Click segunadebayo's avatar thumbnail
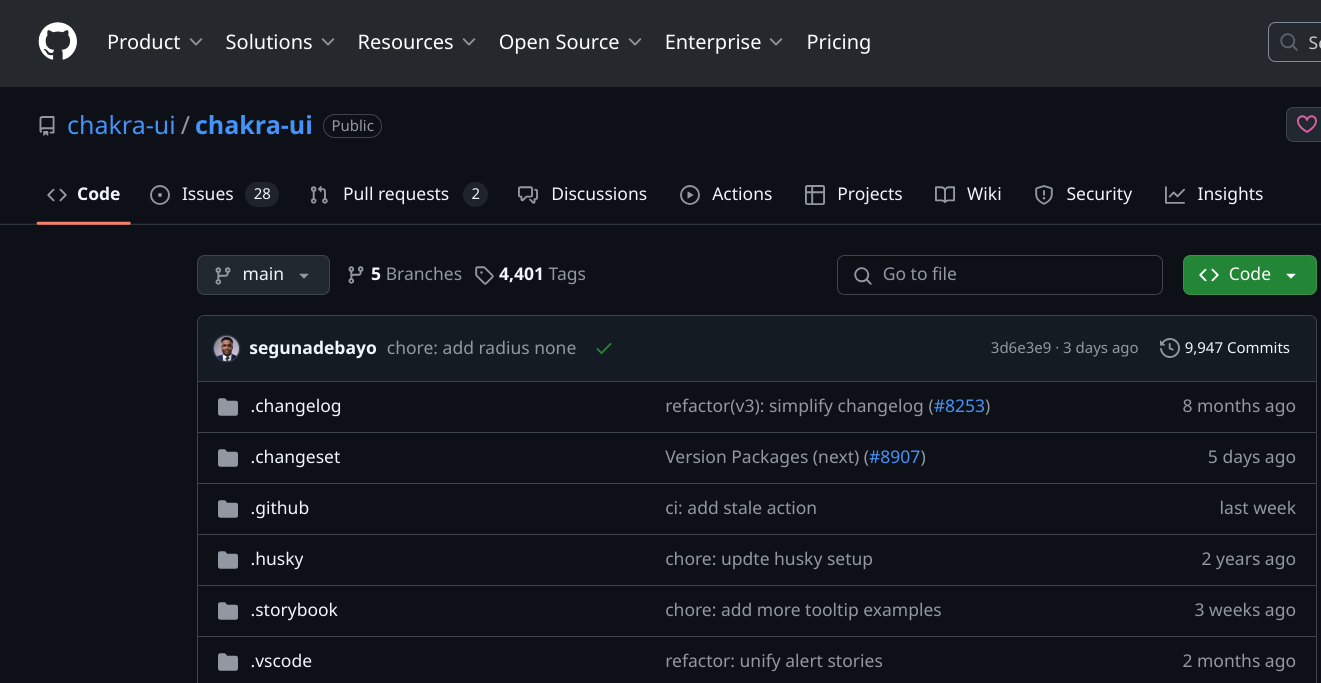Image resolution: width=1321 pixels, height=683 pixels. tap(227, 348)
